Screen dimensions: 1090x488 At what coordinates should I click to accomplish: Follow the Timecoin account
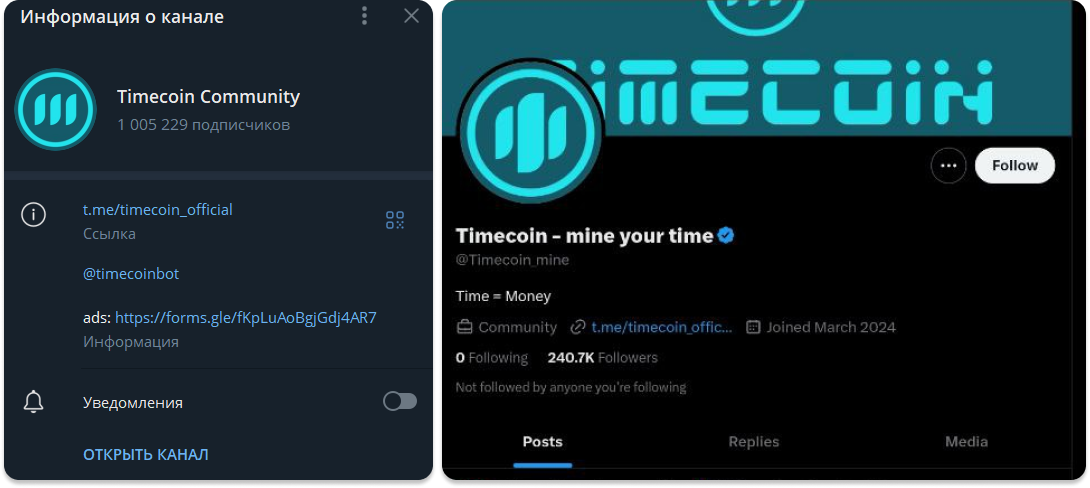pyautogui.click(x=1014, y=166)
